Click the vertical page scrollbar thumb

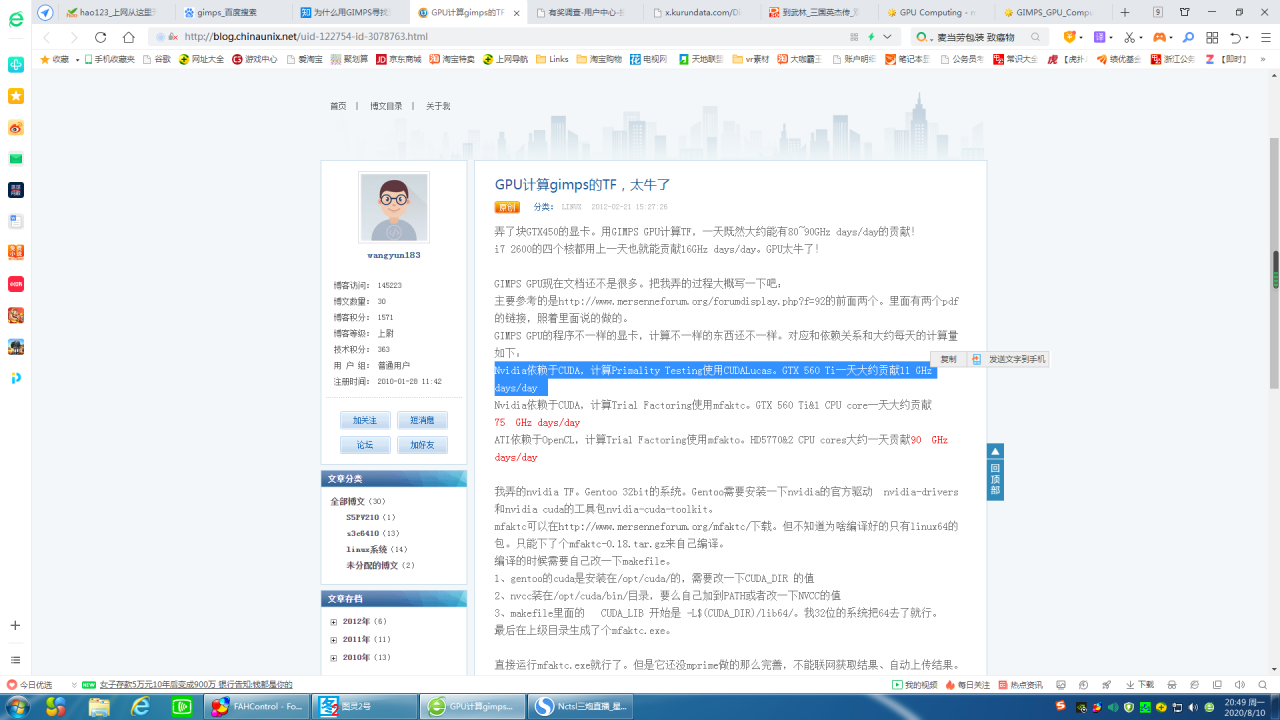1274,265
